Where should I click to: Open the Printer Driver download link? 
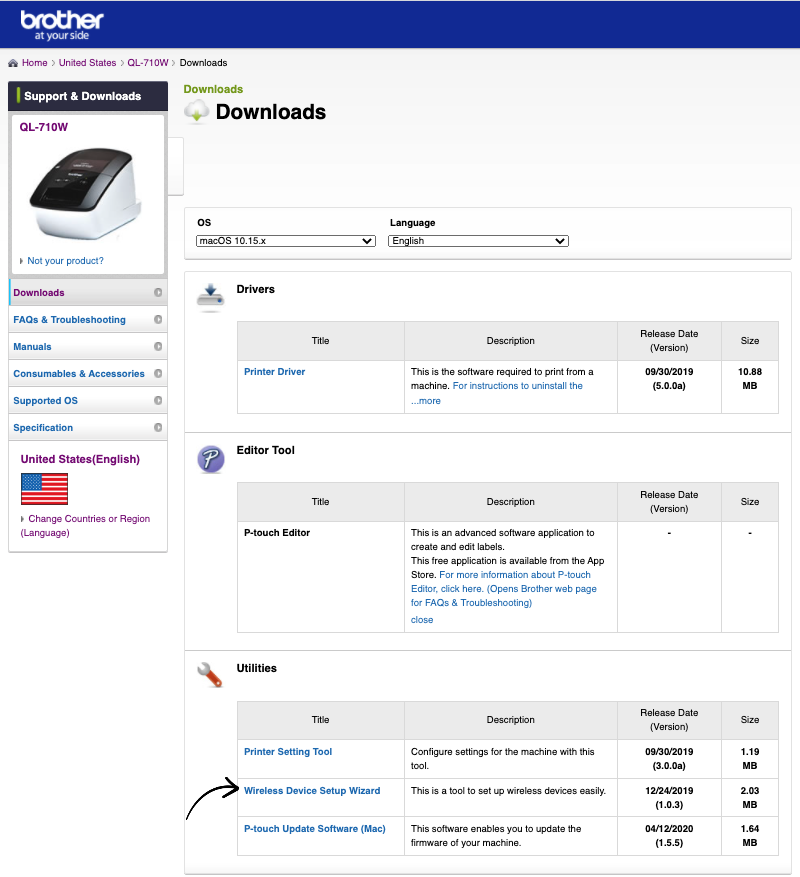[x=275, y=372]
